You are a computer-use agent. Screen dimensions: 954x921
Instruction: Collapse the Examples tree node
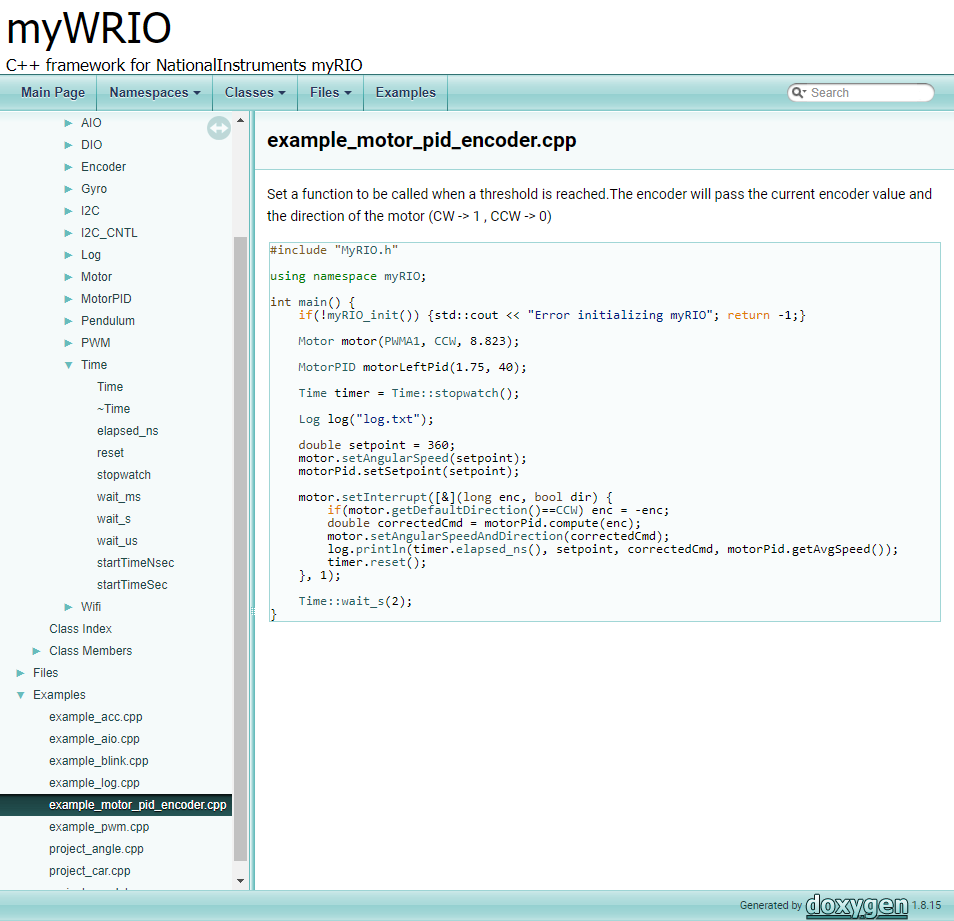click(x=20, y=695)
